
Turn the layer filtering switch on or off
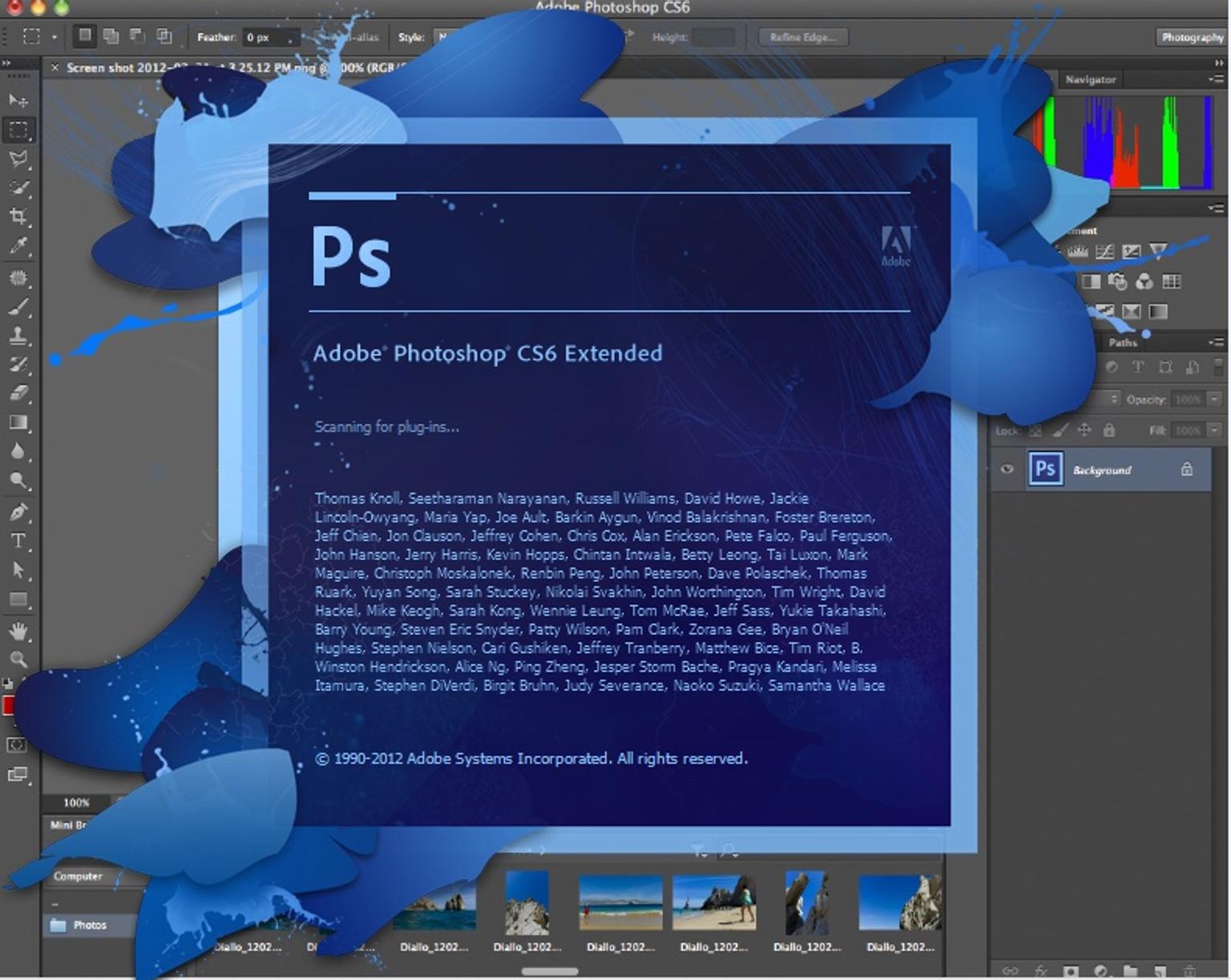pos(1219,367)
